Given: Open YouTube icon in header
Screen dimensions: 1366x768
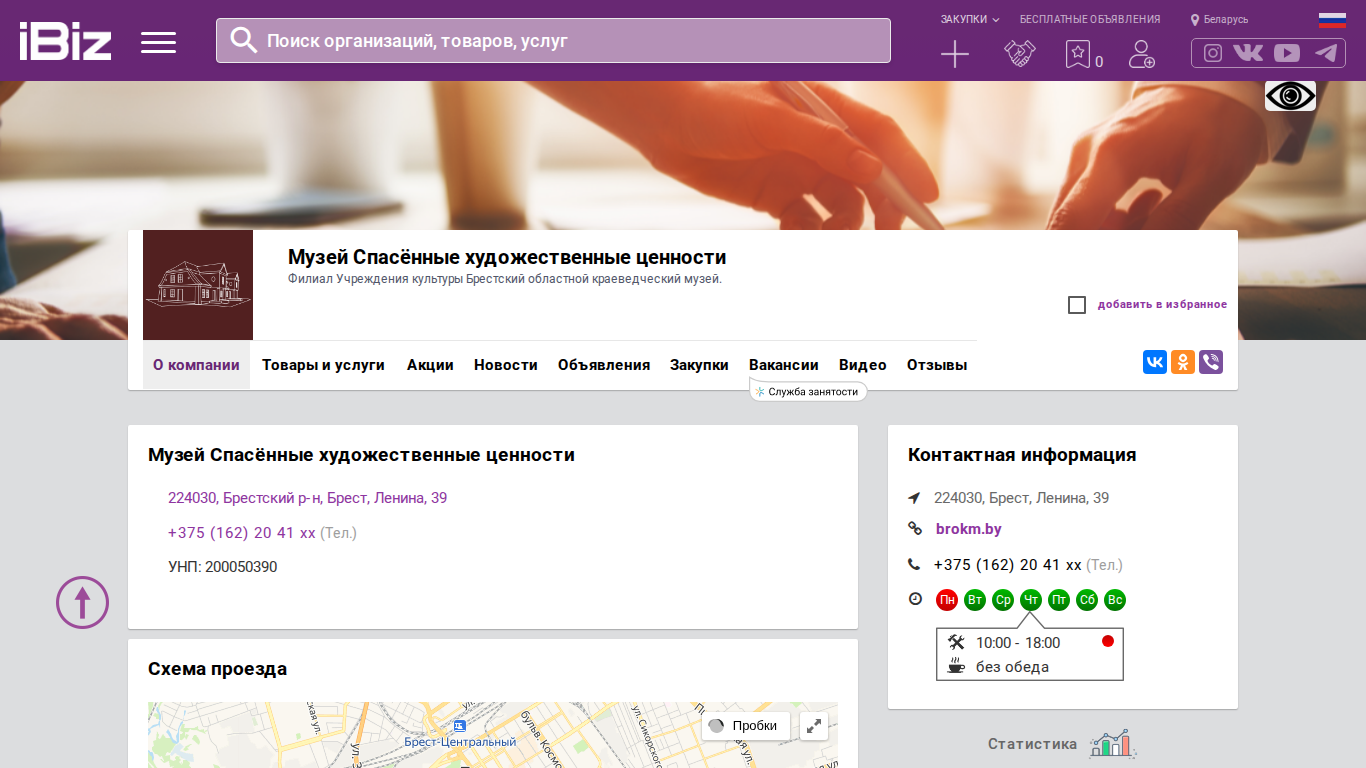Looking at the screenshot, I should pos(1287,53).
